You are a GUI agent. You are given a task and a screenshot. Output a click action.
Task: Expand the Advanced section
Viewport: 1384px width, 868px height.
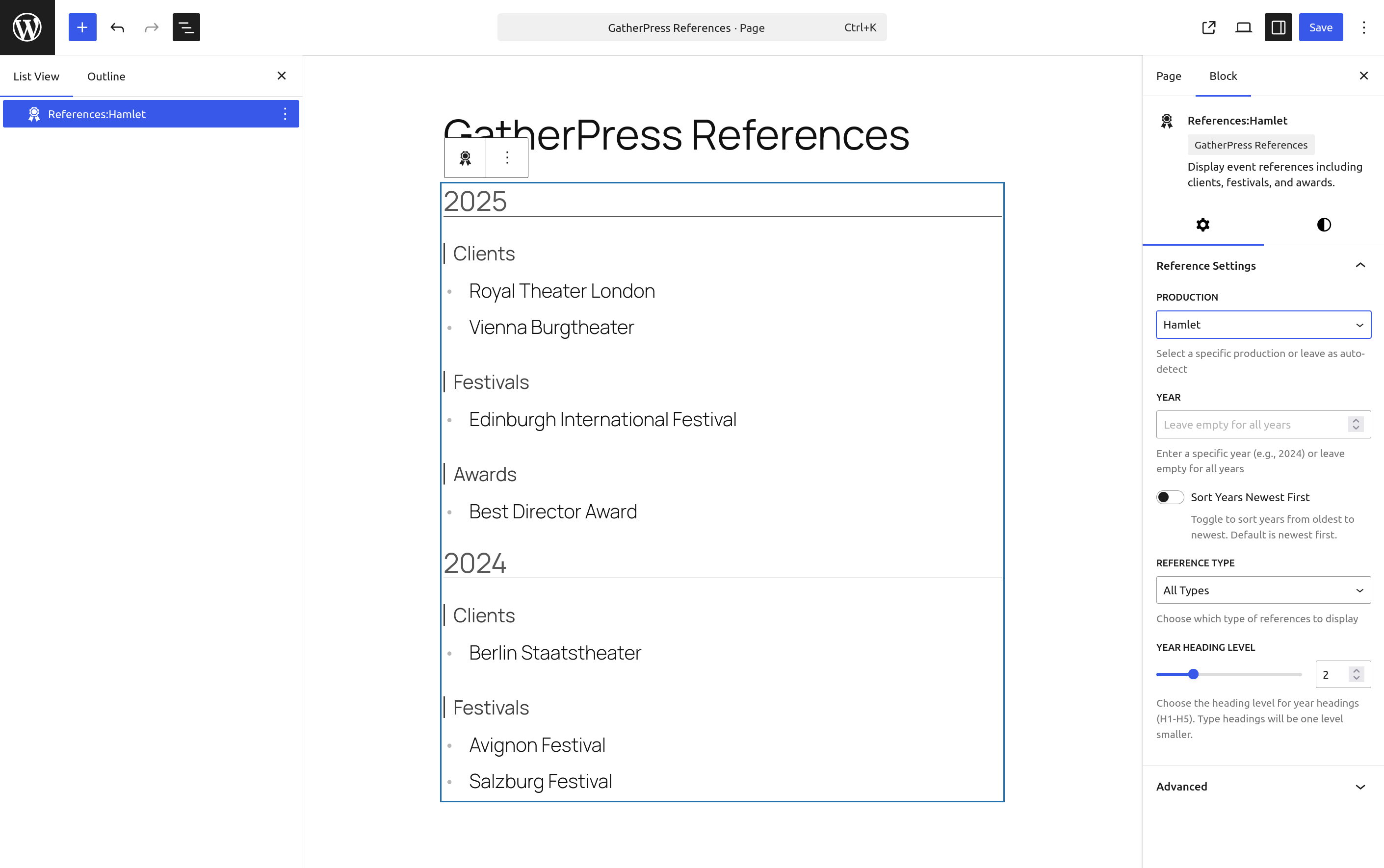[1262, 786]
